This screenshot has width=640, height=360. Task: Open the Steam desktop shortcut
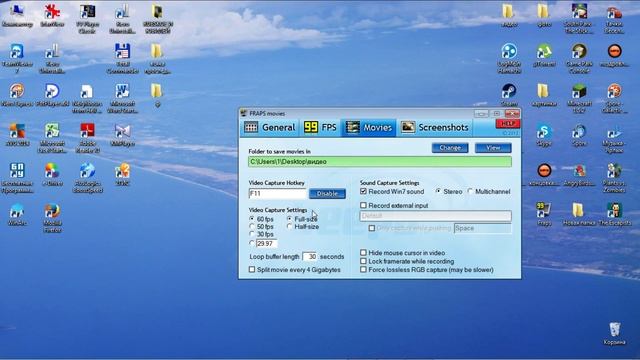click(x=509, y=94)
